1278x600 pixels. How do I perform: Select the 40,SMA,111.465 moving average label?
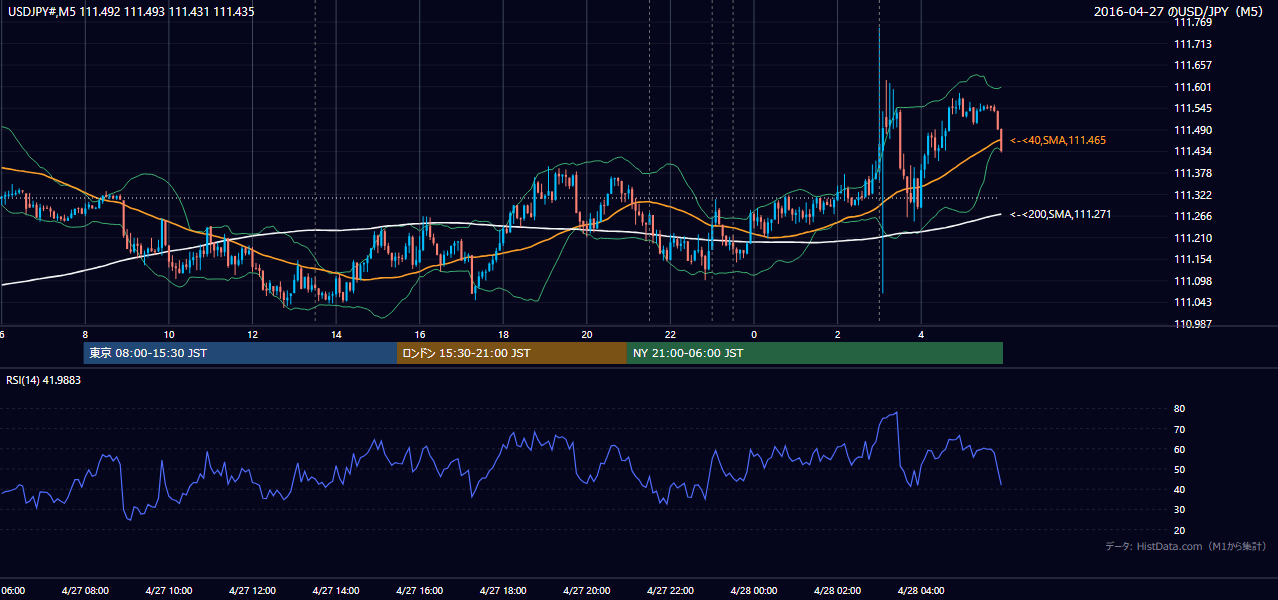point(1058,141)
